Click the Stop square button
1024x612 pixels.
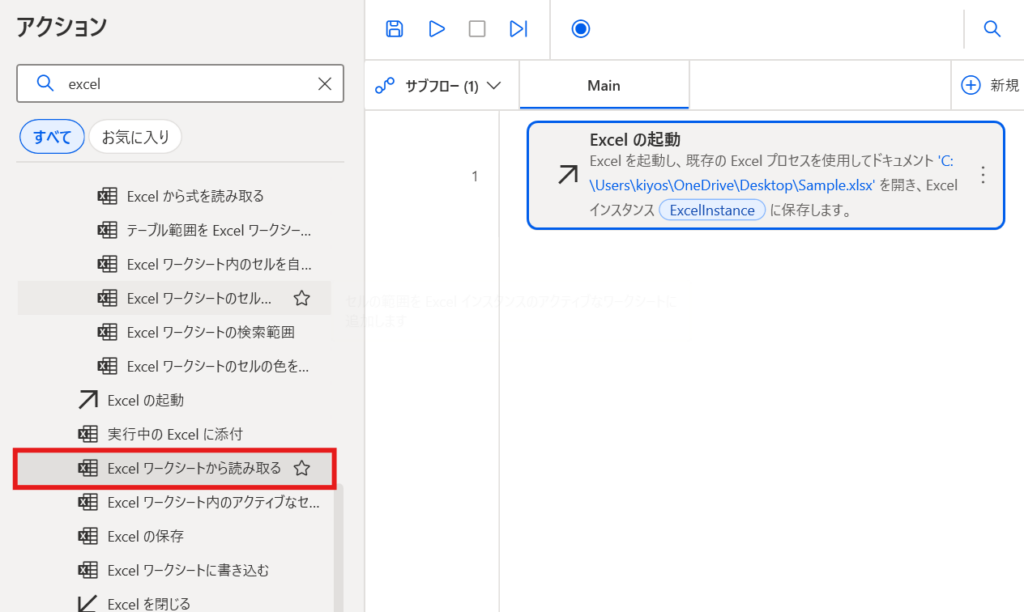[477, 29]
